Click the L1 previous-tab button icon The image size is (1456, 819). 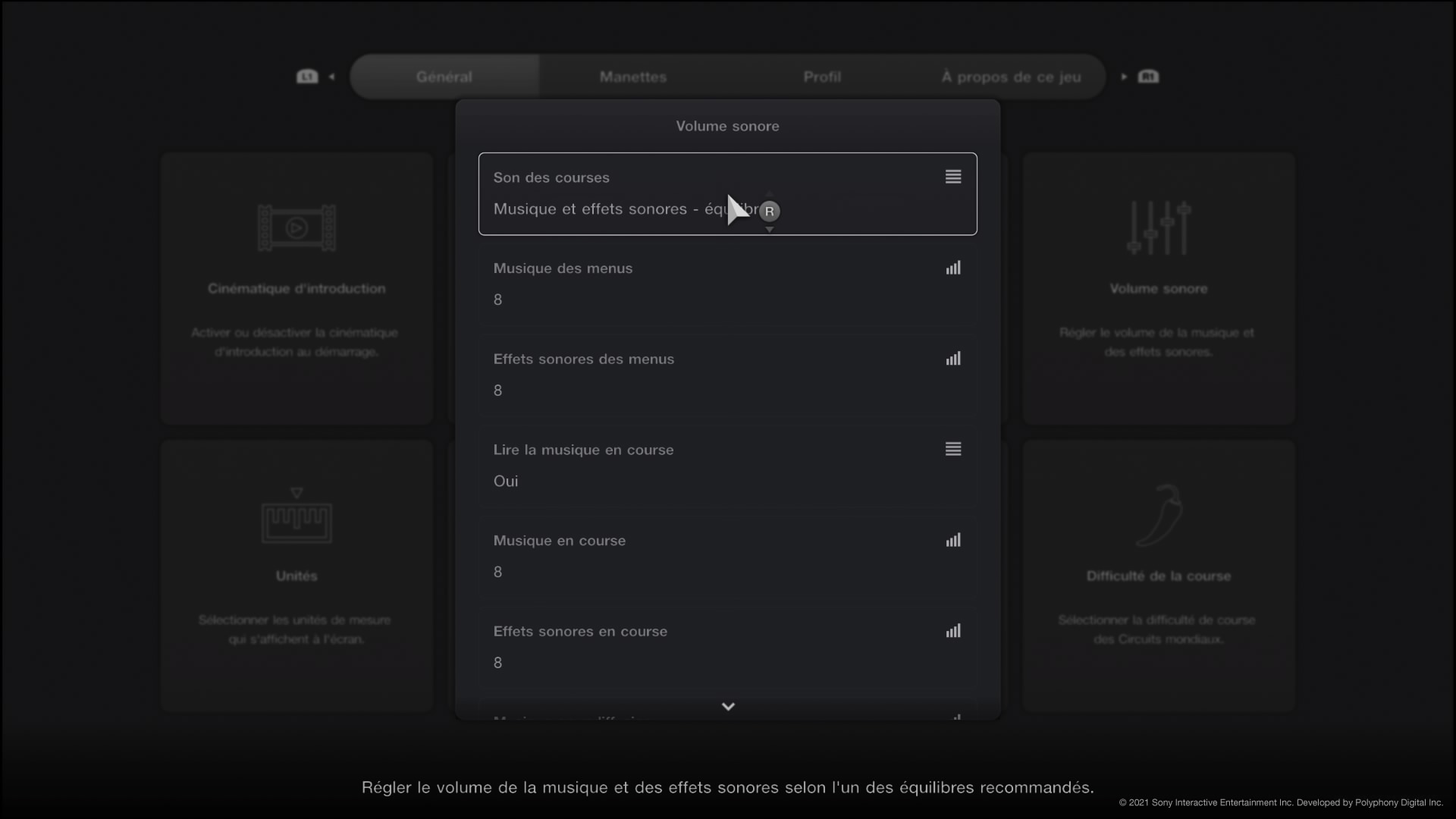tap(307, 77)
